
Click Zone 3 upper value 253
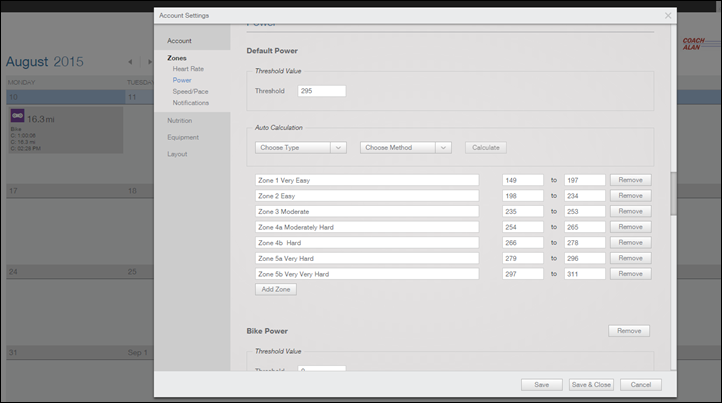click(x=585, y=211)
